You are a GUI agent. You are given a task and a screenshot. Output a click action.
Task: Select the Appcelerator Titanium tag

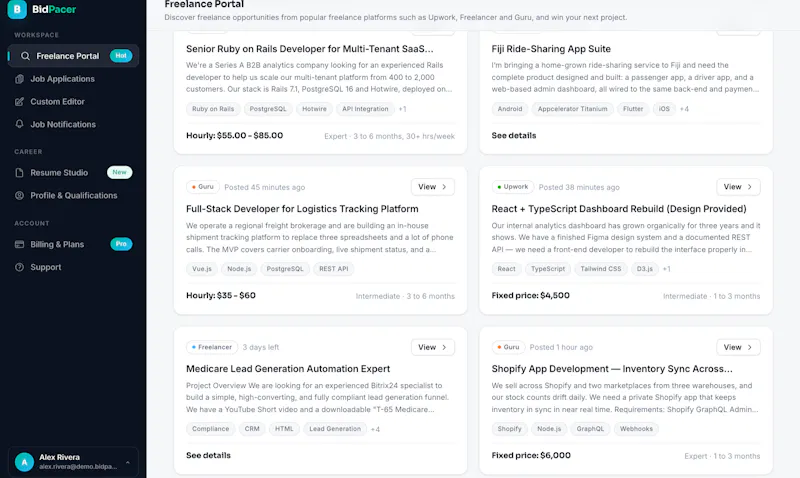coord(572,109)
